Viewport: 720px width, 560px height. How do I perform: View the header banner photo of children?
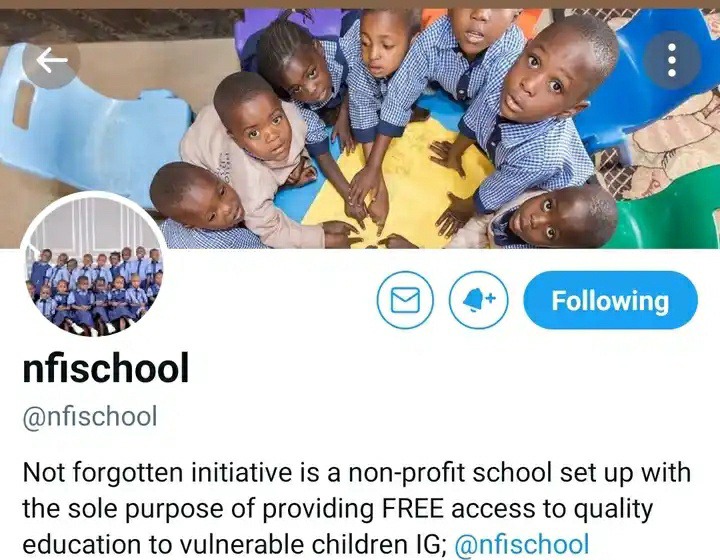pyautogui.click(x=360, y=129)
